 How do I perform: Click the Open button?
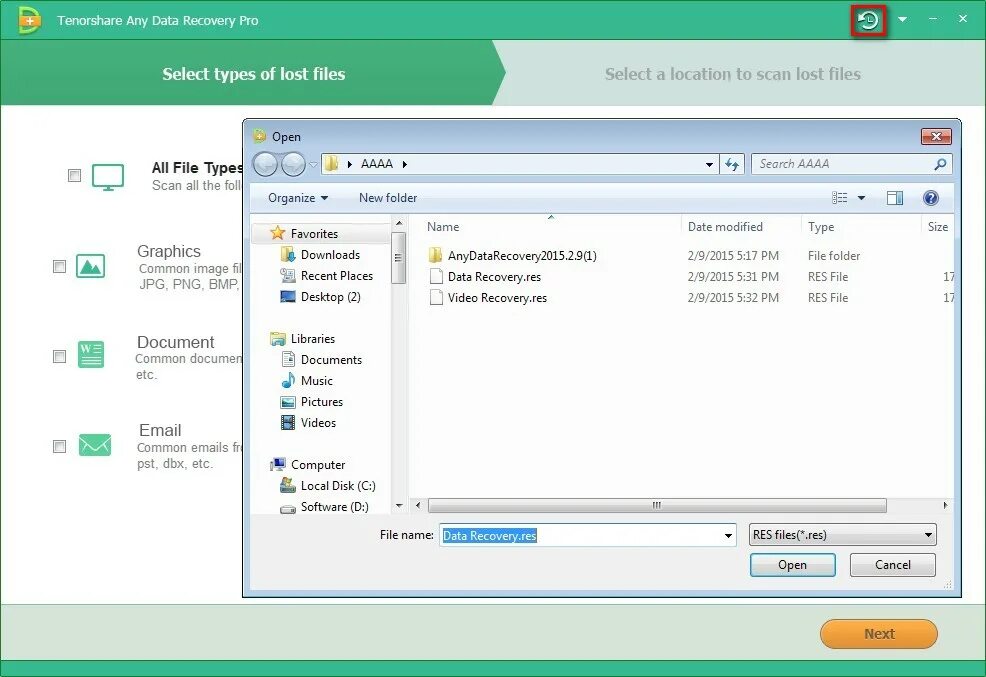[x=792, y=564]
